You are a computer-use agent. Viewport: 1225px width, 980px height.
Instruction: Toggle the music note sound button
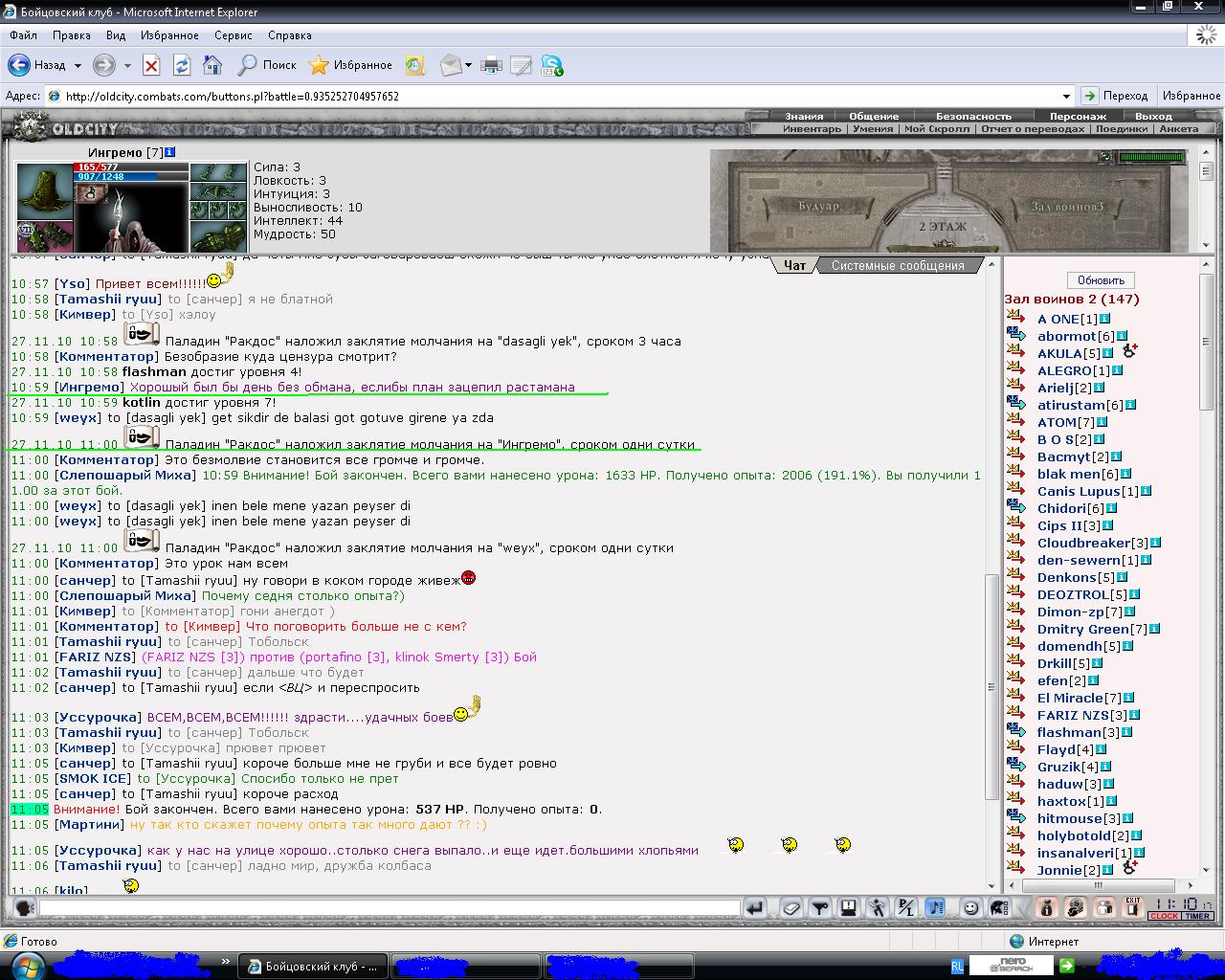point(935,908)
